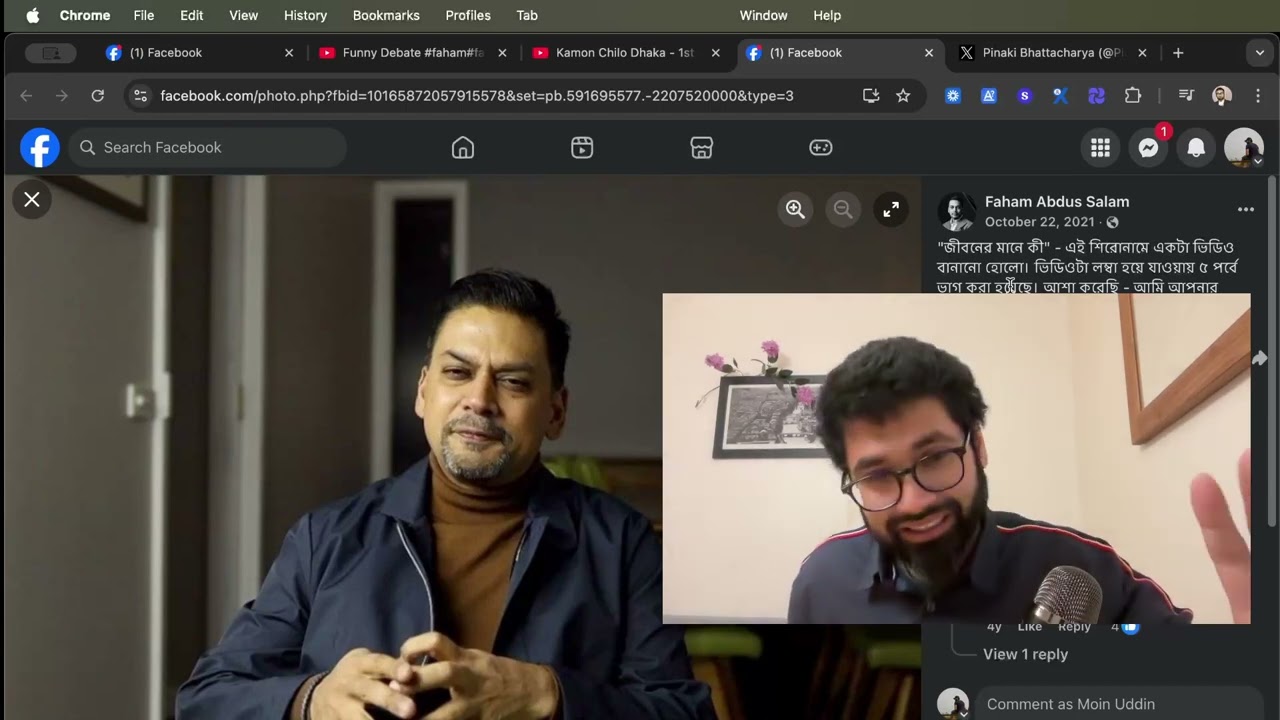The image size is (1280, 720).
Task: Go back in Chrome
Action: (27, 96)
